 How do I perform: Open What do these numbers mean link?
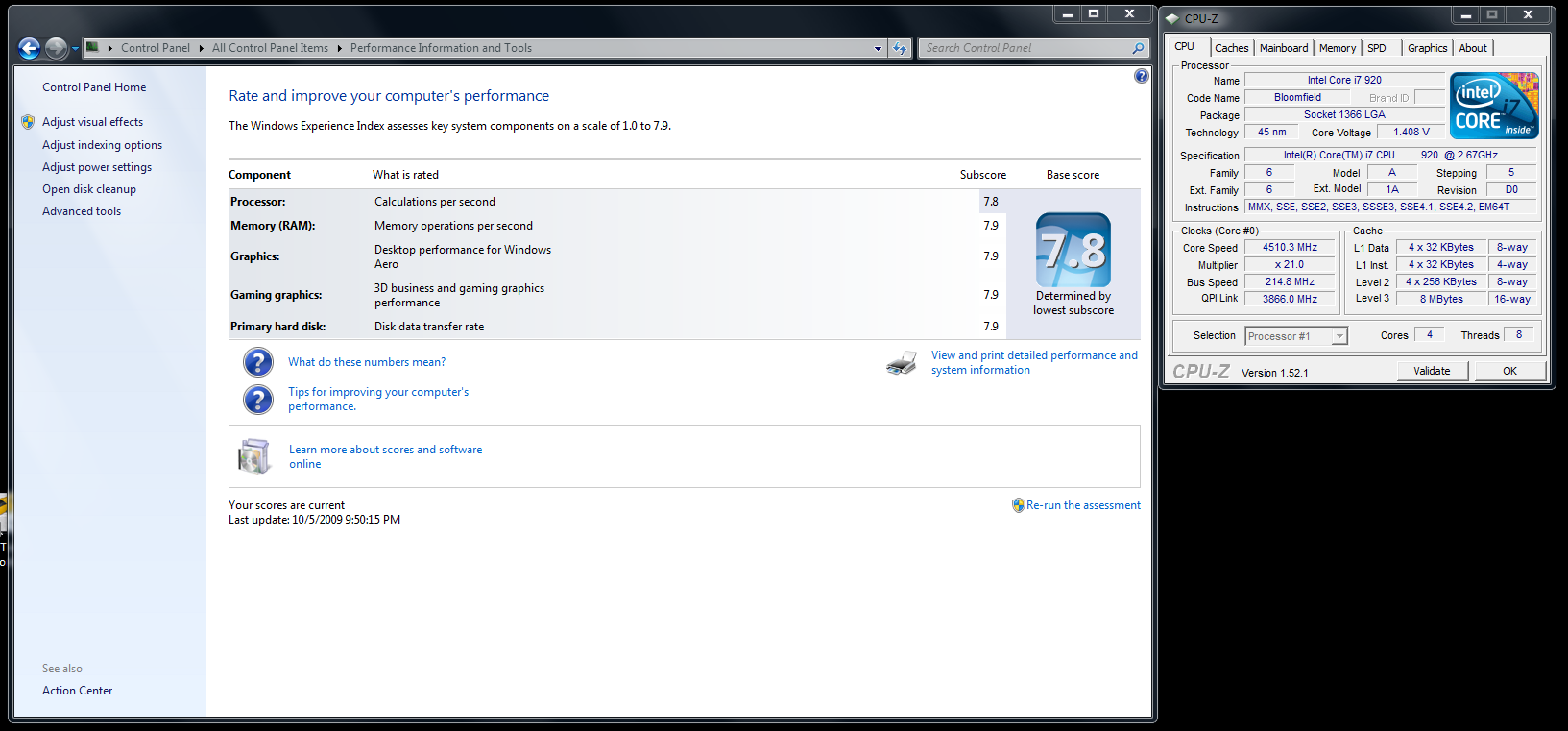tap(367, 362)
